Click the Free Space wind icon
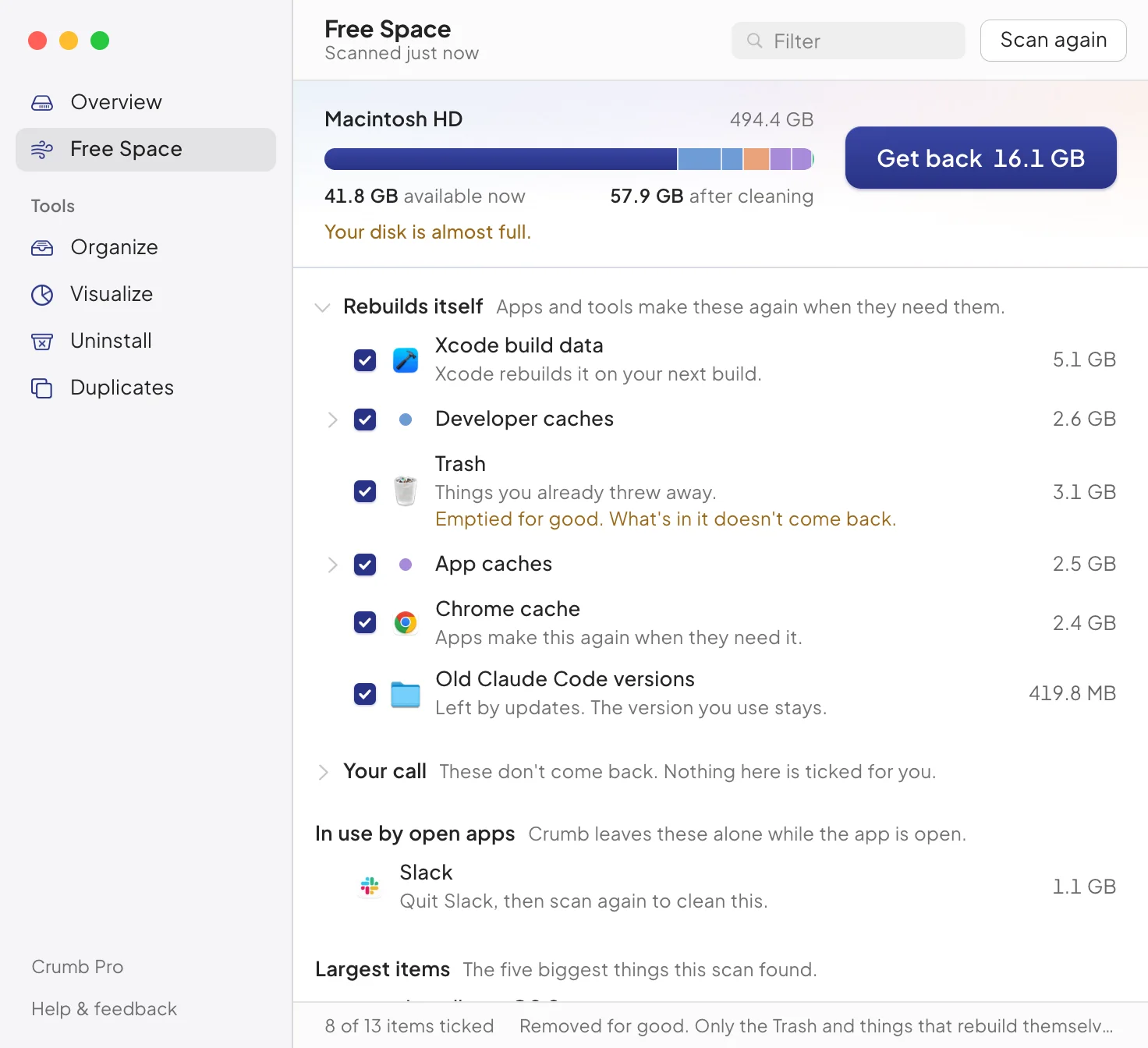 coord(42,149)
